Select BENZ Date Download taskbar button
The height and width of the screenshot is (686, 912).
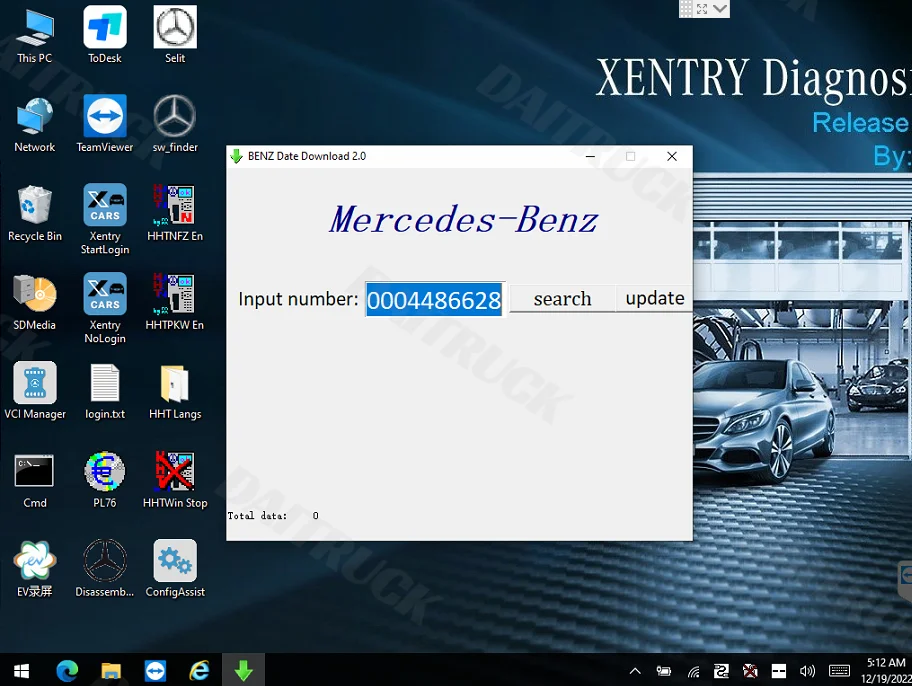point(244,671)
